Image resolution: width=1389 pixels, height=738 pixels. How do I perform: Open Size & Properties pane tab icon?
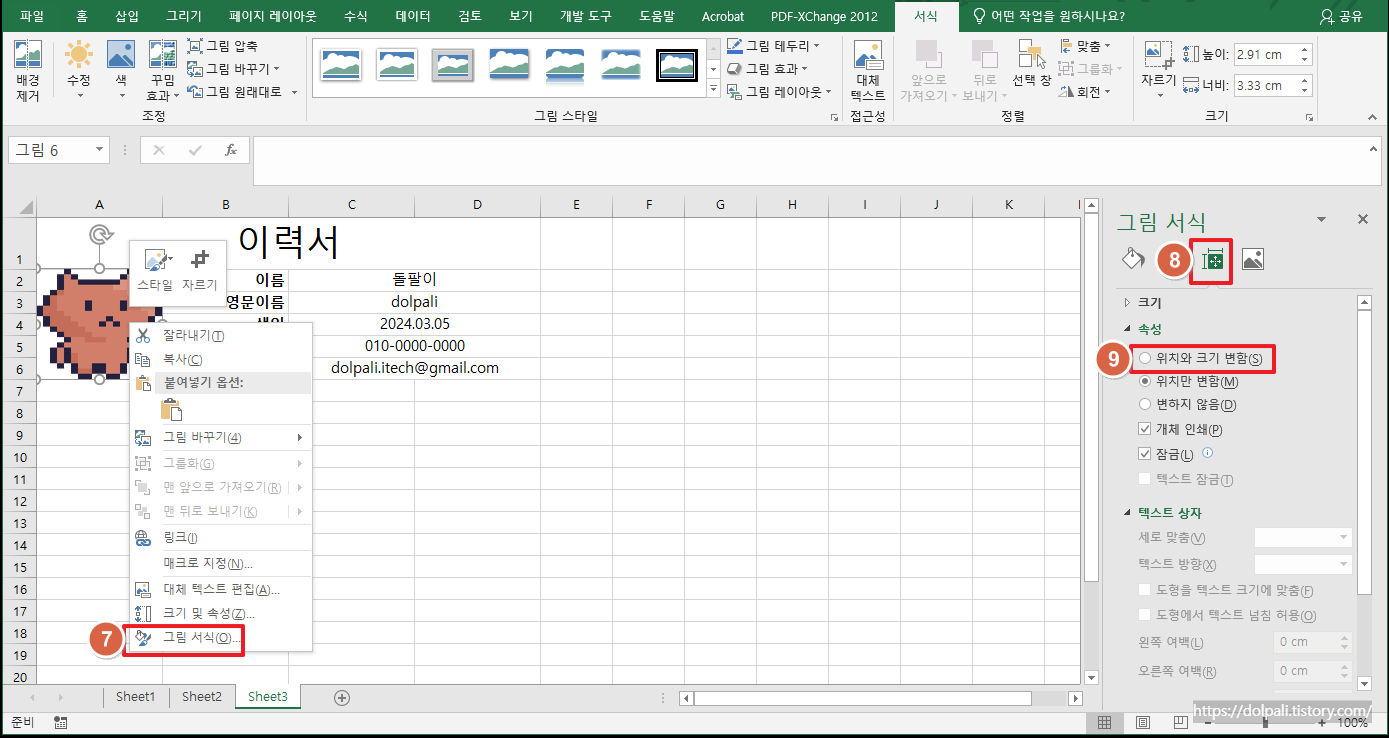pos(1213,260)
